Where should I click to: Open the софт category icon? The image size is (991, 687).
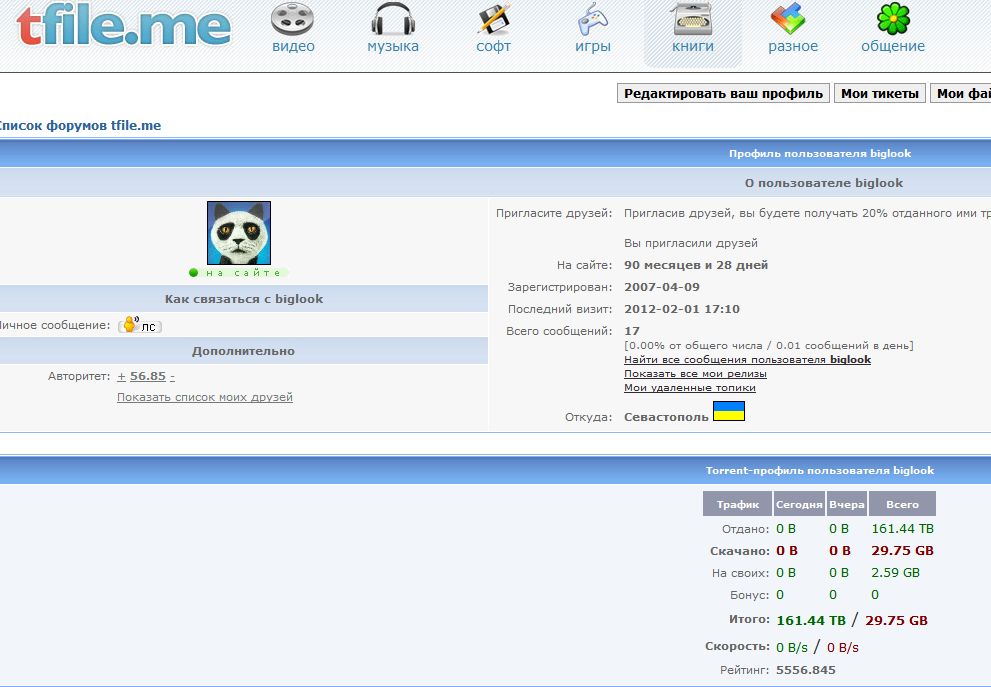(493, 20)
